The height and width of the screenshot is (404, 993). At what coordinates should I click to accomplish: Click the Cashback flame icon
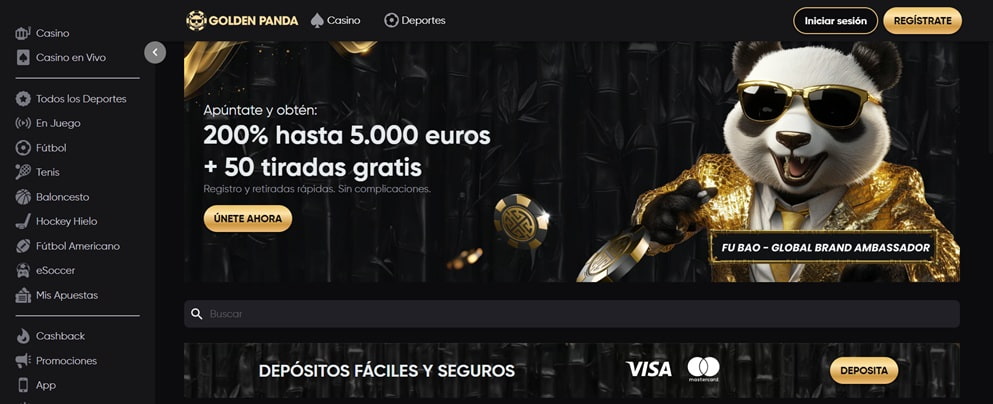pyautogui.click(x=23, y=336)
